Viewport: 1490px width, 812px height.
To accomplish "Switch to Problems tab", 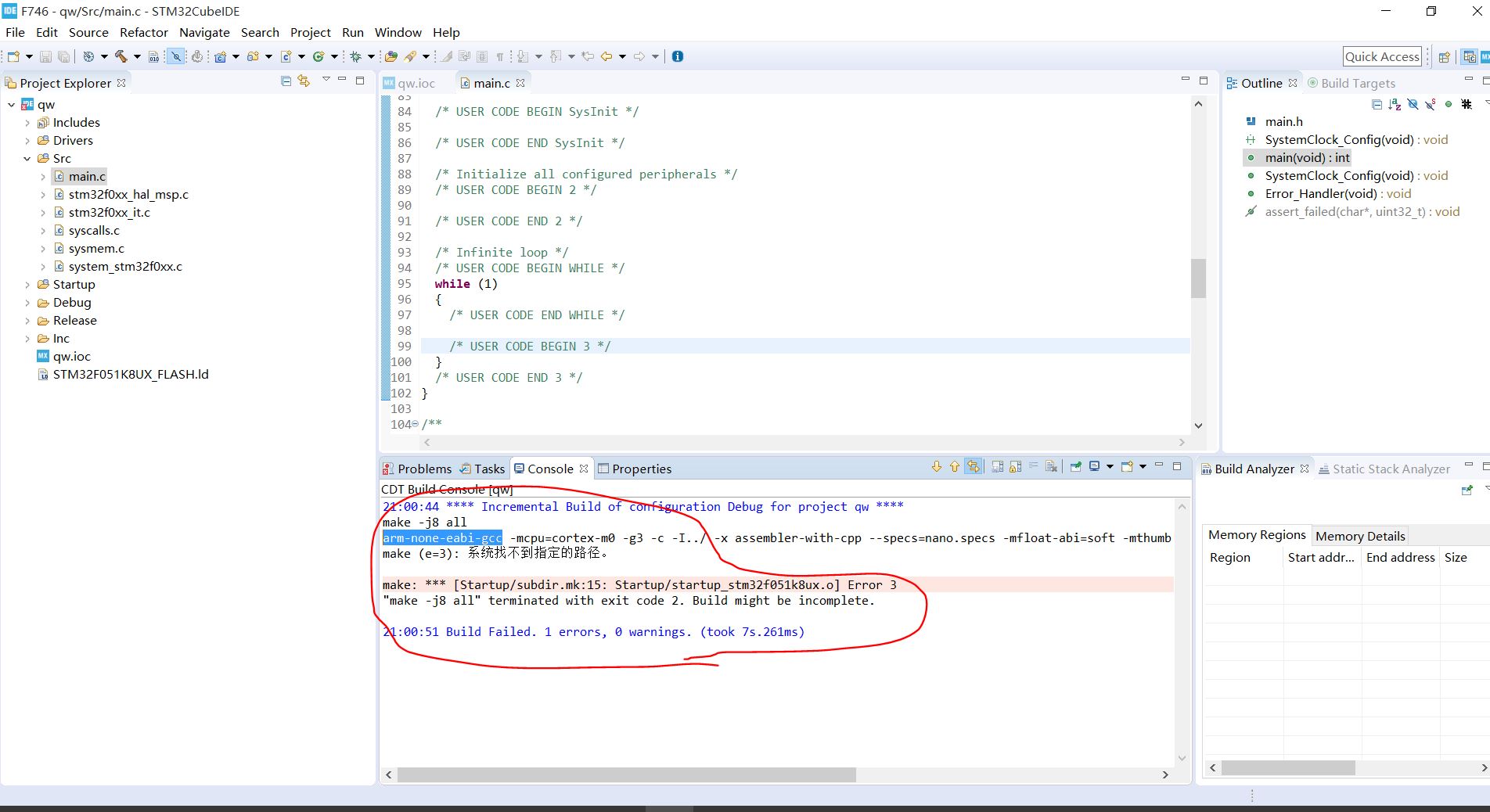I will (417, 469).
